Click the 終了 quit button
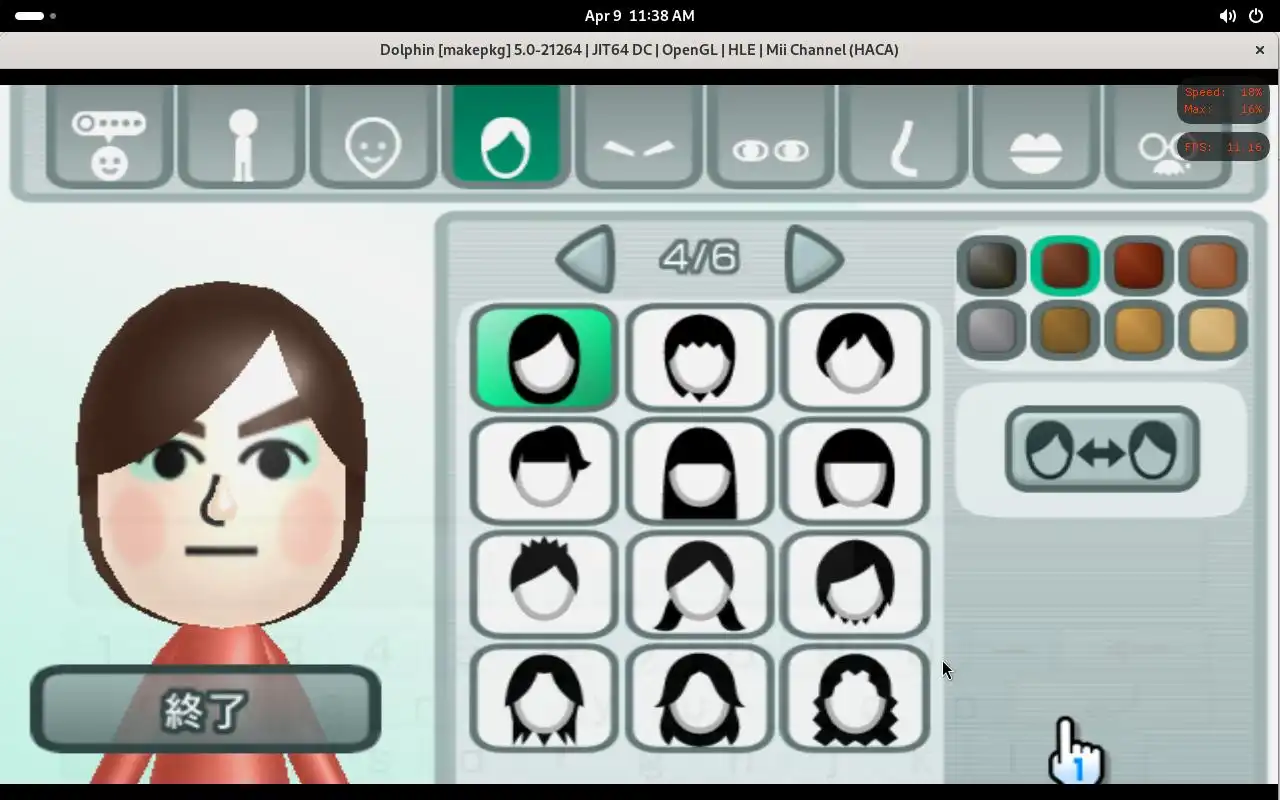Viewport: 1280px width, 800px height. coord(206,709)
